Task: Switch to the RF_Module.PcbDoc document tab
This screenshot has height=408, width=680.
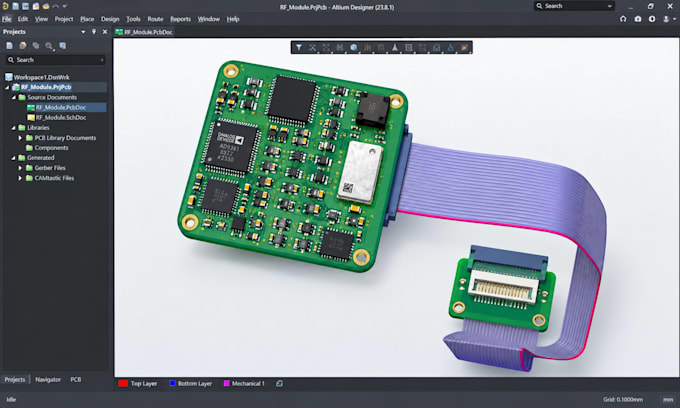Action: [144, 32]
